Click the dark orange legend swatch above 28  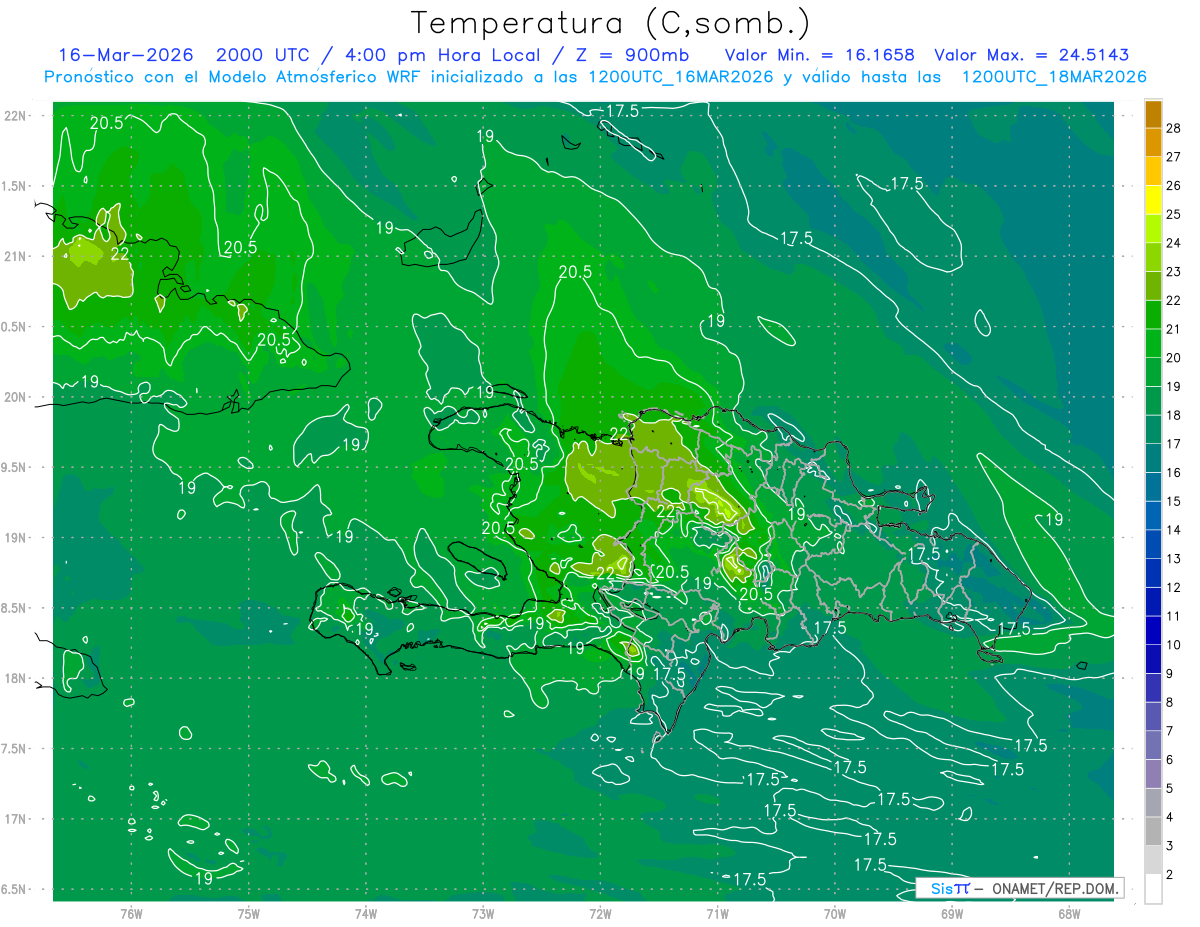pos(1153,114)
